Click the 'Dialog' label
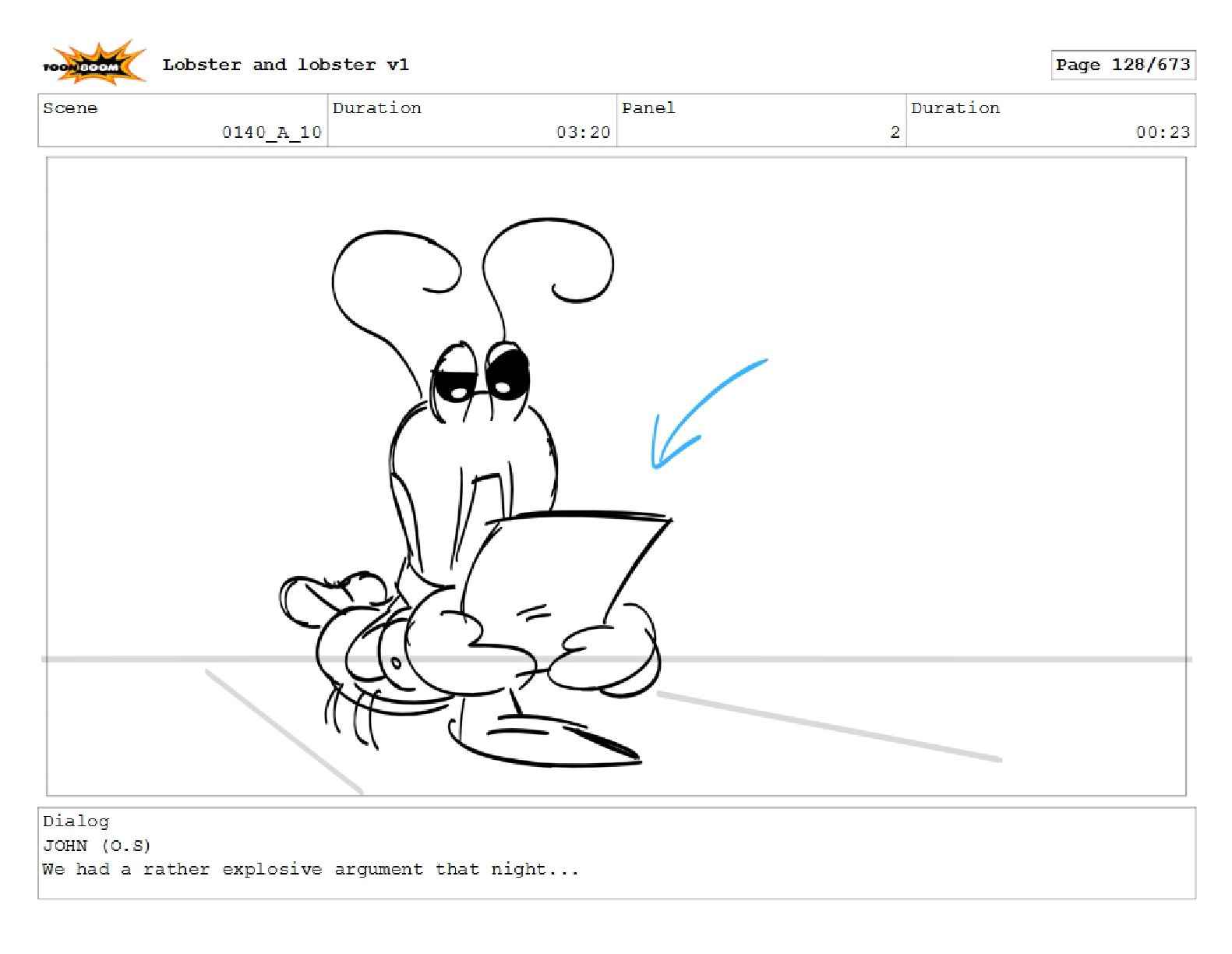Image resolution: width=1232 pixels, height=954 pixels. coord(76,821)
